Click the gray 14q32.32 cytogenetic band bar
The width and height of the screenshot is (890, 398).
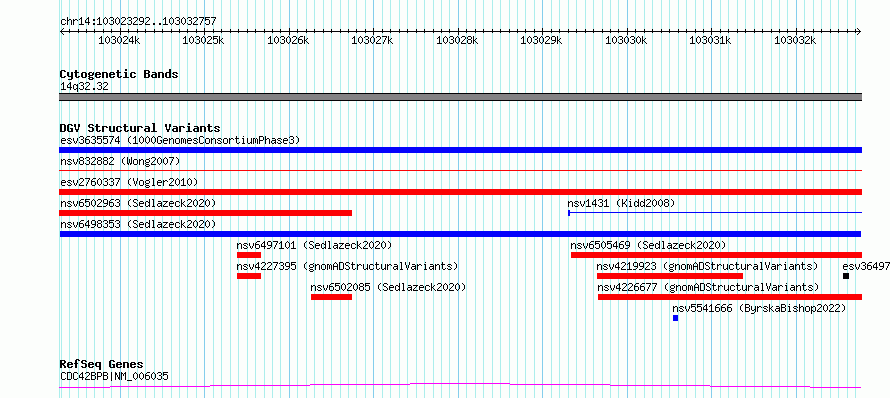click(x=460, y=97)
